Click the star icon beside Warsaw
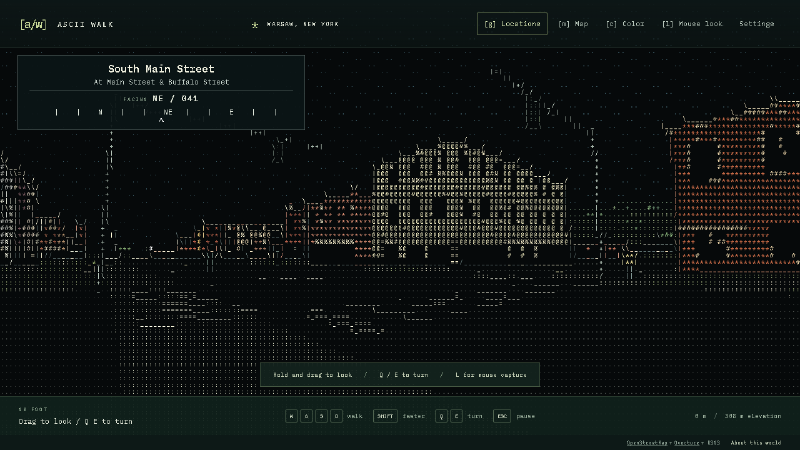Viewport: 800px width, 450px height. (255, 24)
